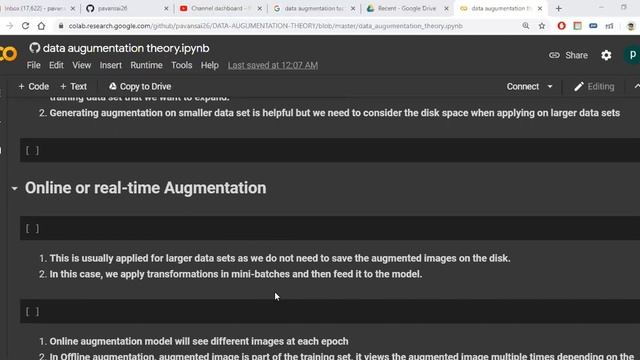This screenshot has height=360, width=640.
Task: Switch to the Inbox Gmail tab
Action: 36,9
